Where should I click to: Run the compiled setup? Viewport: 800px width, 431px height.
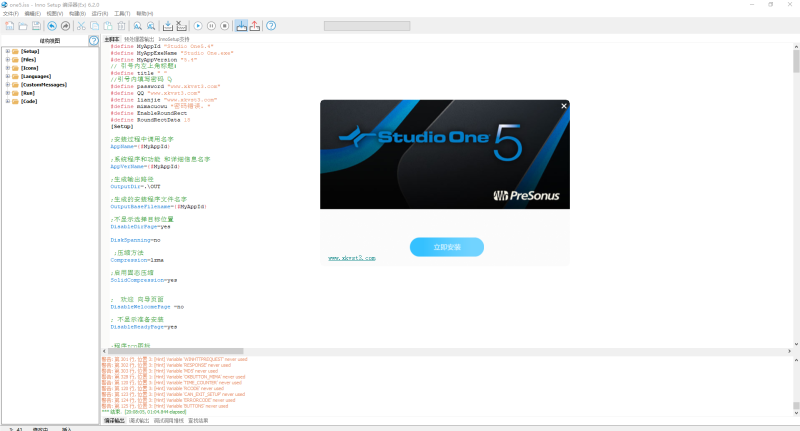pos(198,26)
